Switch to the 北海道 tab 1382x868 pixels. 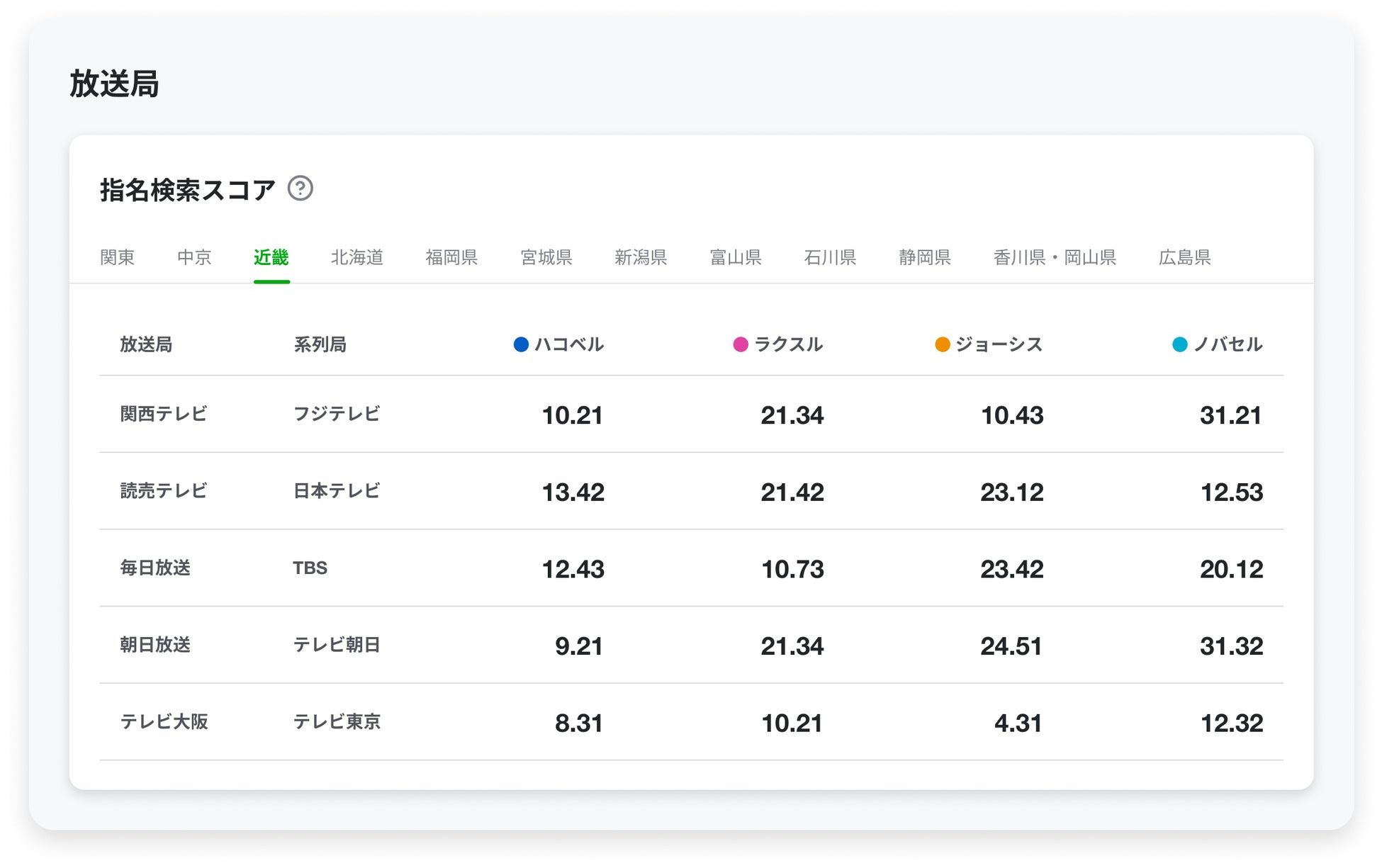357,257
